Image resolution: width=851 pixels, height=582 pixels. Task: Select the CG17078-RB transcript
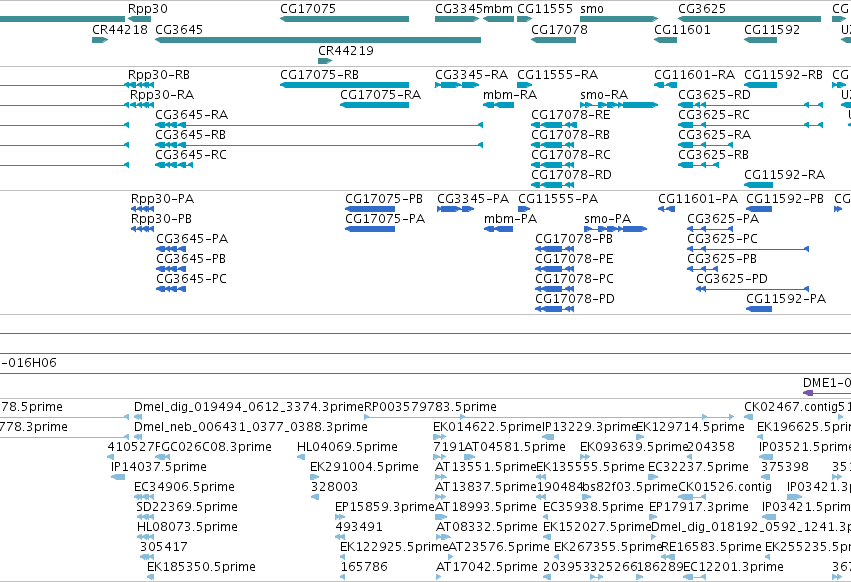552,145
